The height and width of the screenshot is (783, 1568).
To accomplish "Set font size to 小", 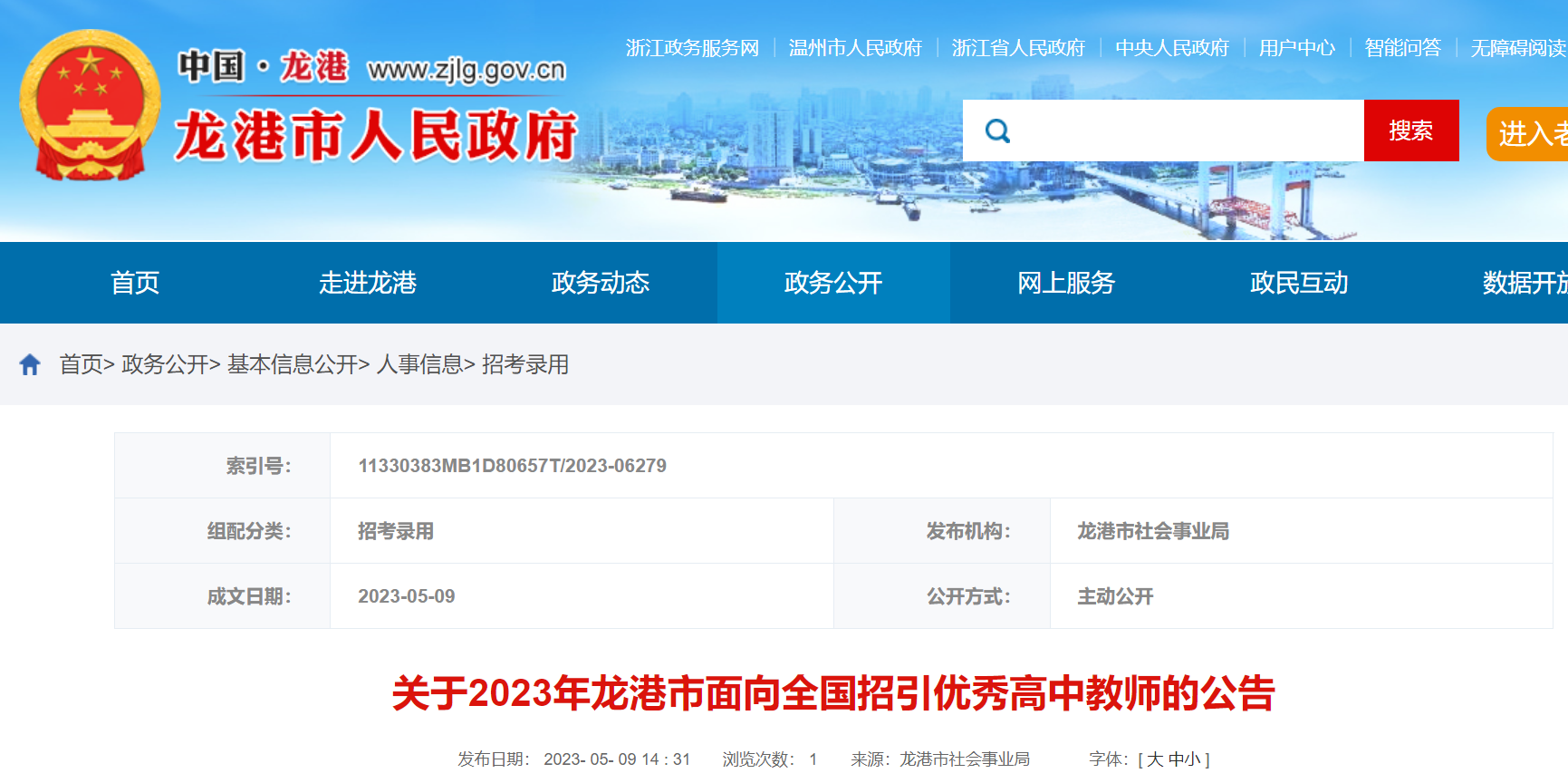I will point(1193,759).
